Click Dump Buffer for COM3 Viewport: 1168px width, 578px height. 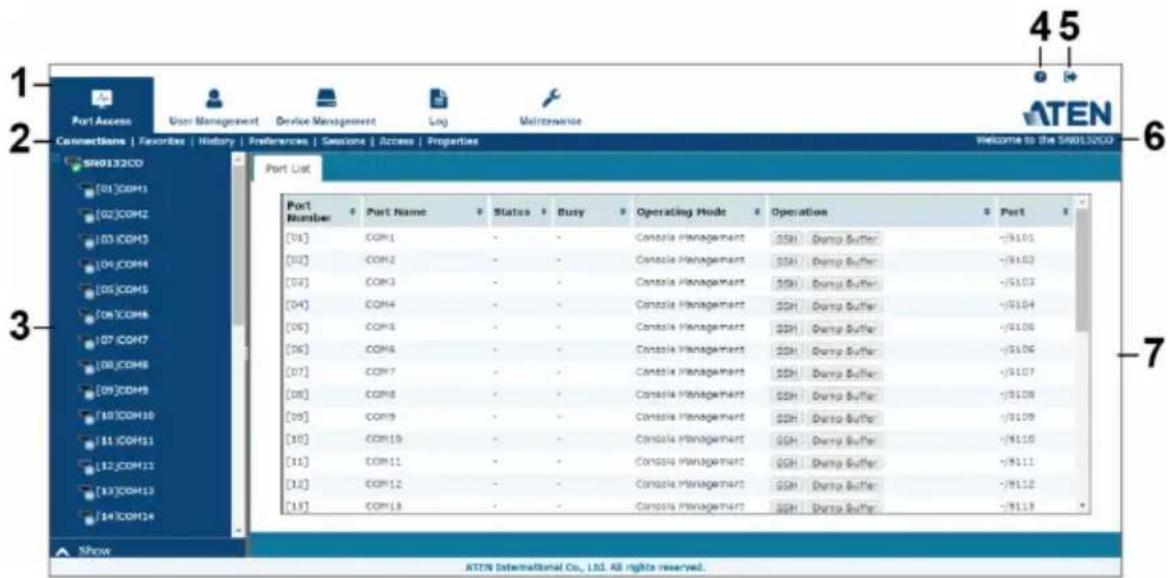[x=845, y=286]
